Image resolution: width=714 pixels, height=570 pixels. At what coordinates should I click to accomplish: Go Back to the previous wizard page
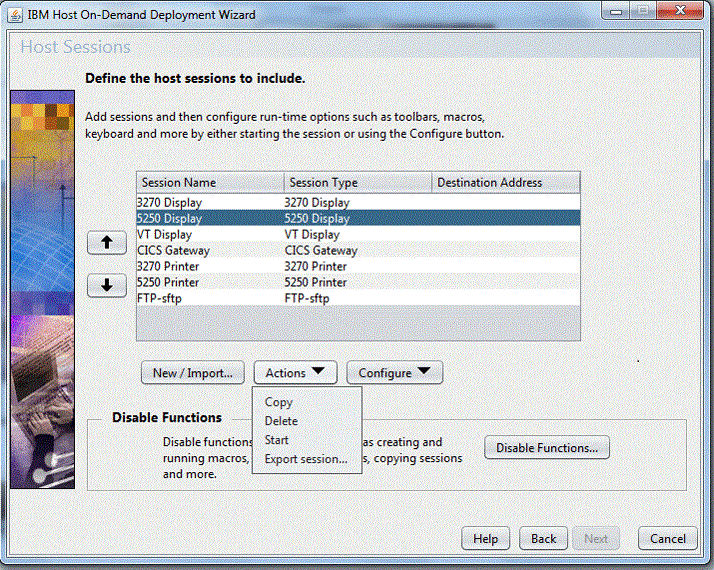click(543, 539)
